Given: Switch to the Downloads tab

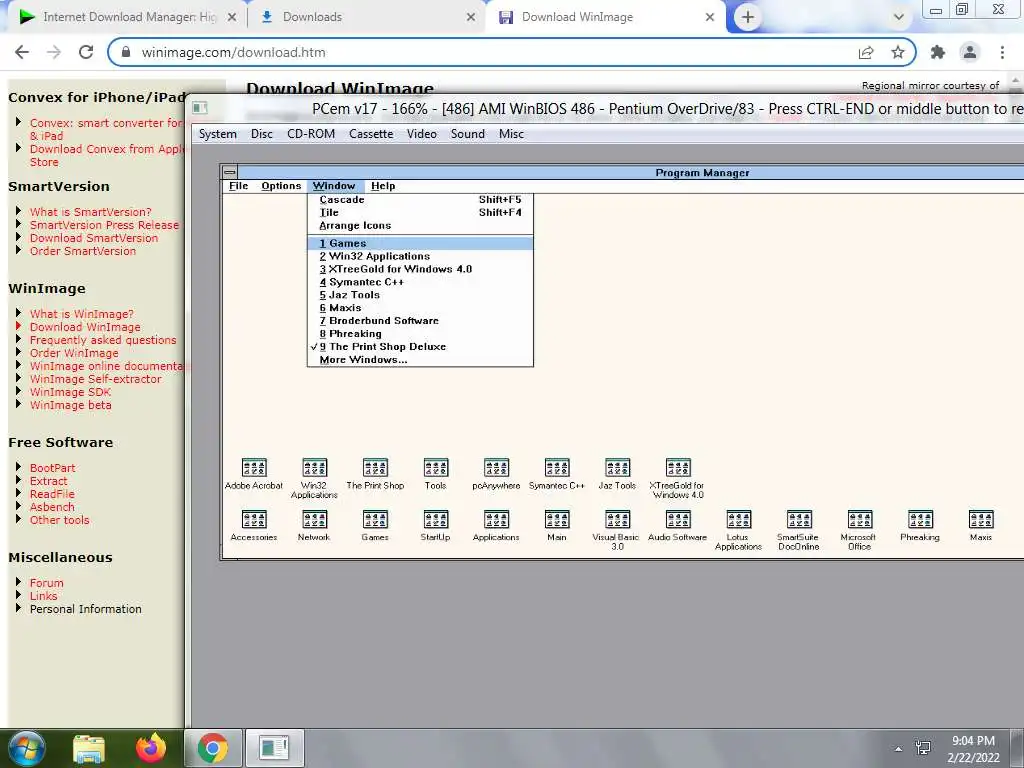Looking at the screenshot, I should 368,17.
